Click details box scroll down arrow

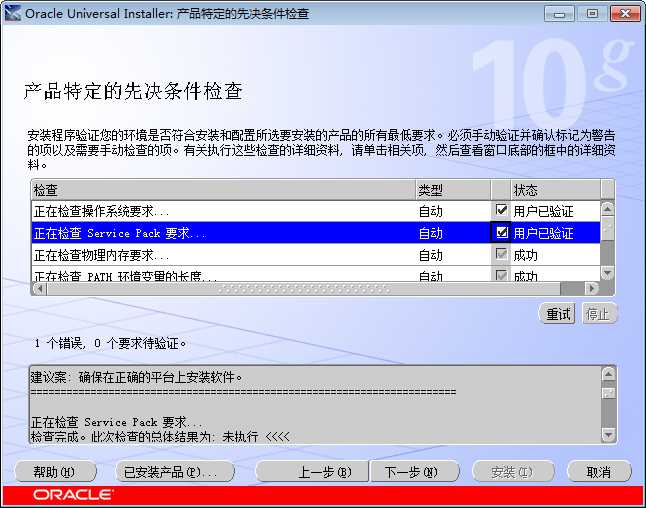coord(609,434)
